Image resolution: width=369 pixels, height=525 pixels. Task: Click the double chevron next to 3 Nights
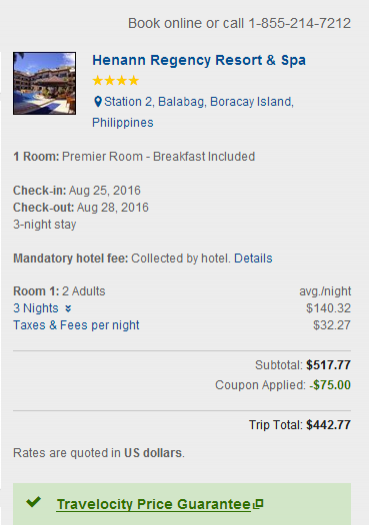pyautogui.click(x=68, y=308)
